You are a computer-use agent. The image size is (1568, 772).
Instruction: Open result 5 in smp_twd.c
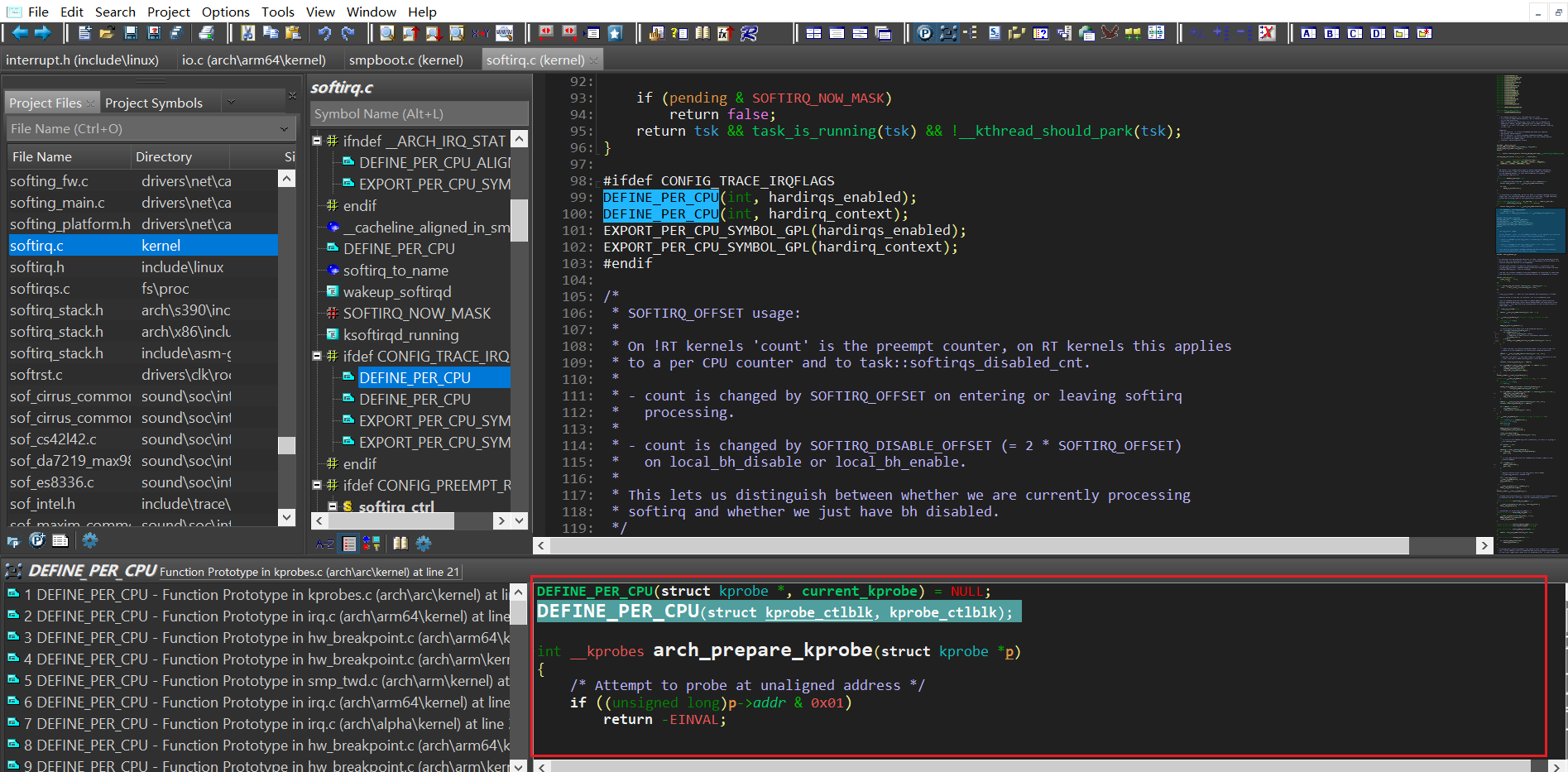coord(258,681)
